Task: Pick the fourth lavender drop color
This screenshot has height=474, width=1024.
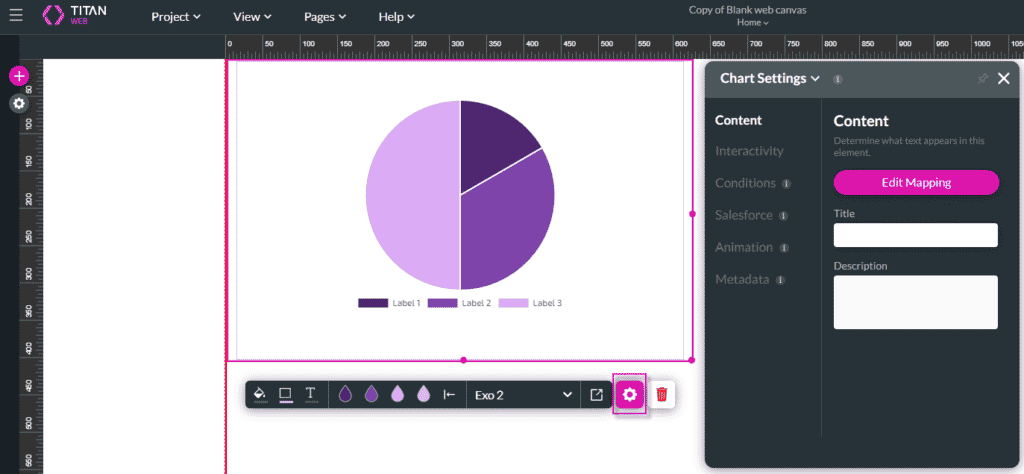Action: click(x=423, y=394)
